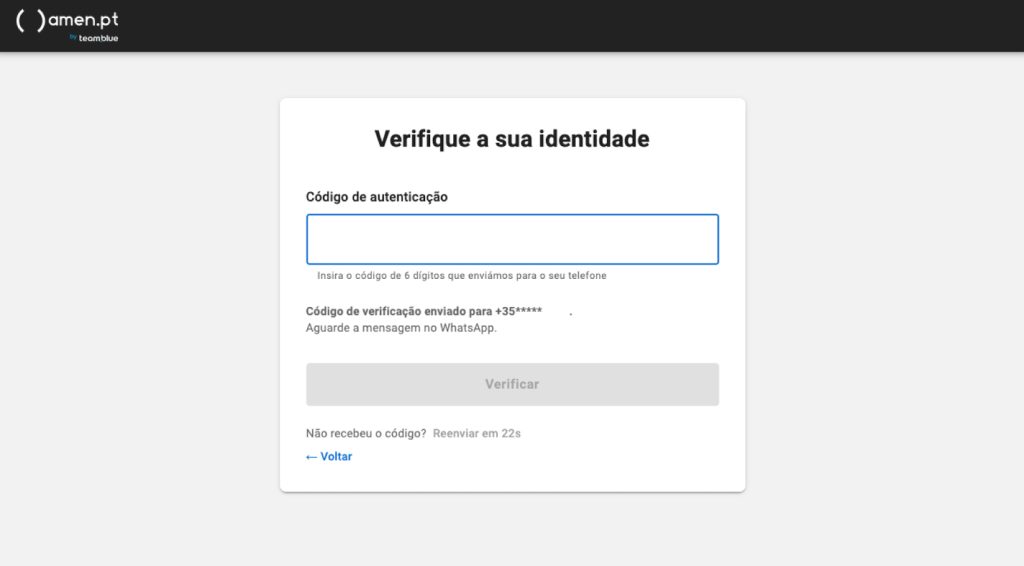Click the parentheses symbol of the logo
The width and height of the screenshot is (1024, 566).
(30, 21)
